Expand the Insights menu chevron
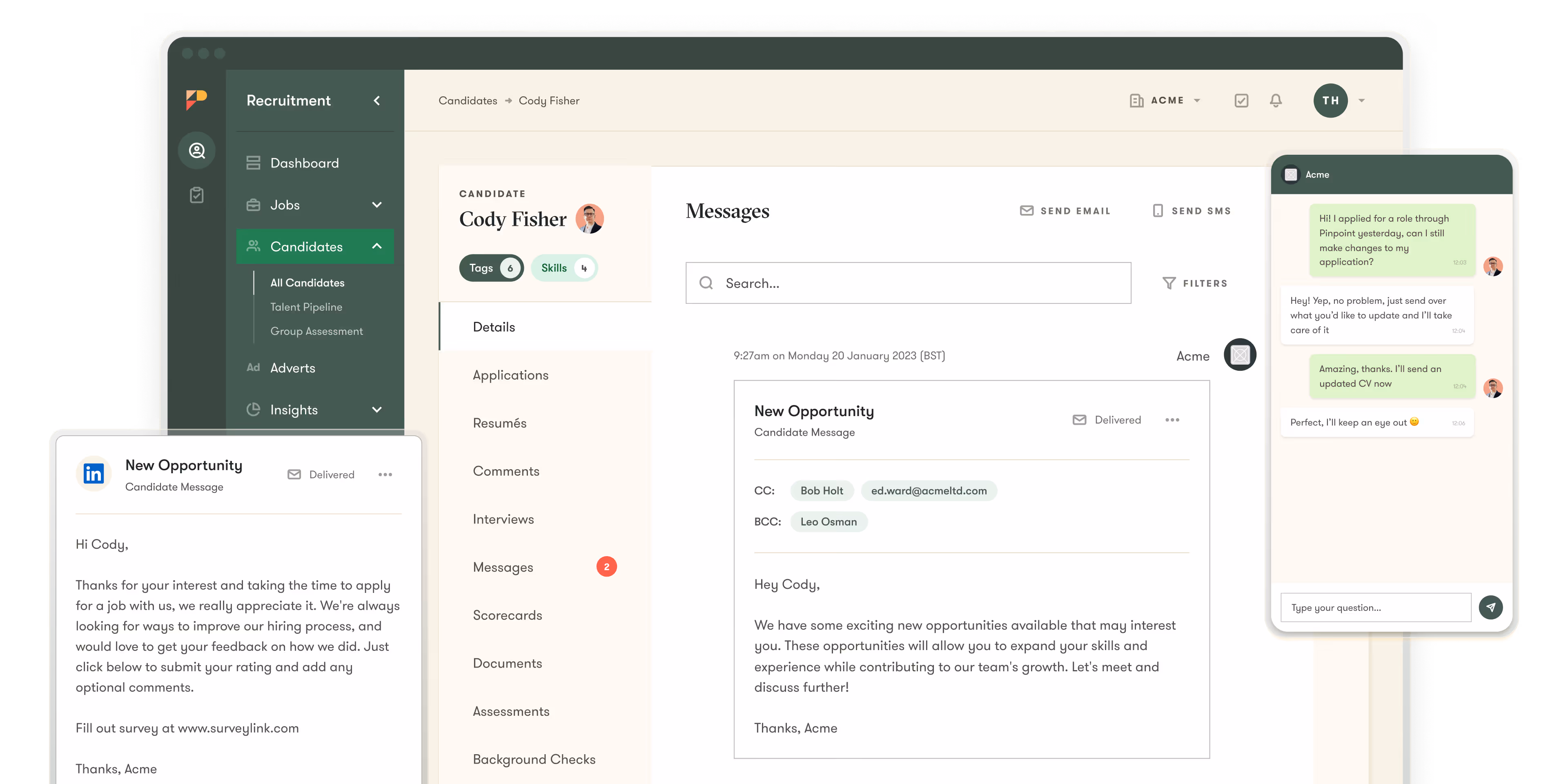Image resolution: width=1568 pixels, height=784 pixels. coord(377,410)
